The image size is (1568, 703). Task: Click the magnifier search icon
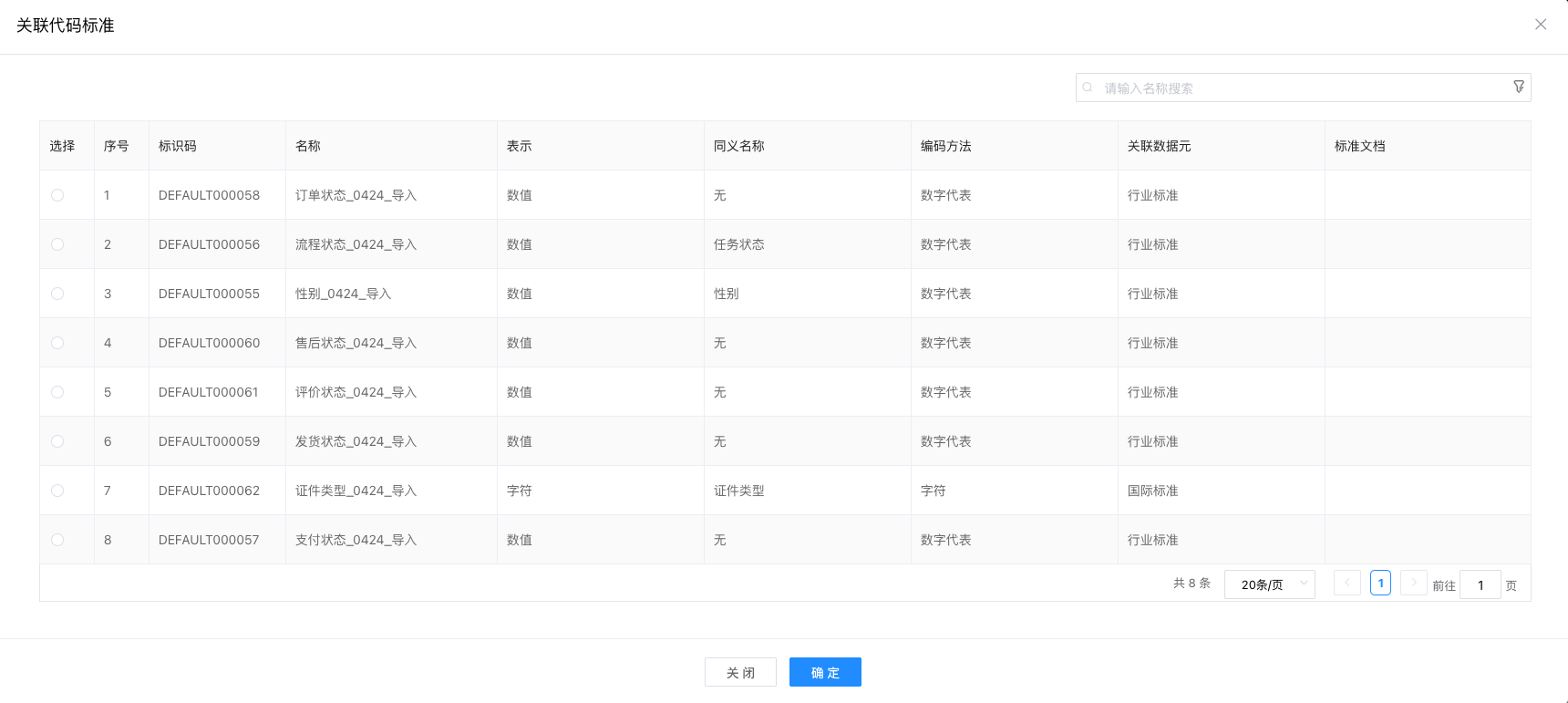click(1088, 88)
